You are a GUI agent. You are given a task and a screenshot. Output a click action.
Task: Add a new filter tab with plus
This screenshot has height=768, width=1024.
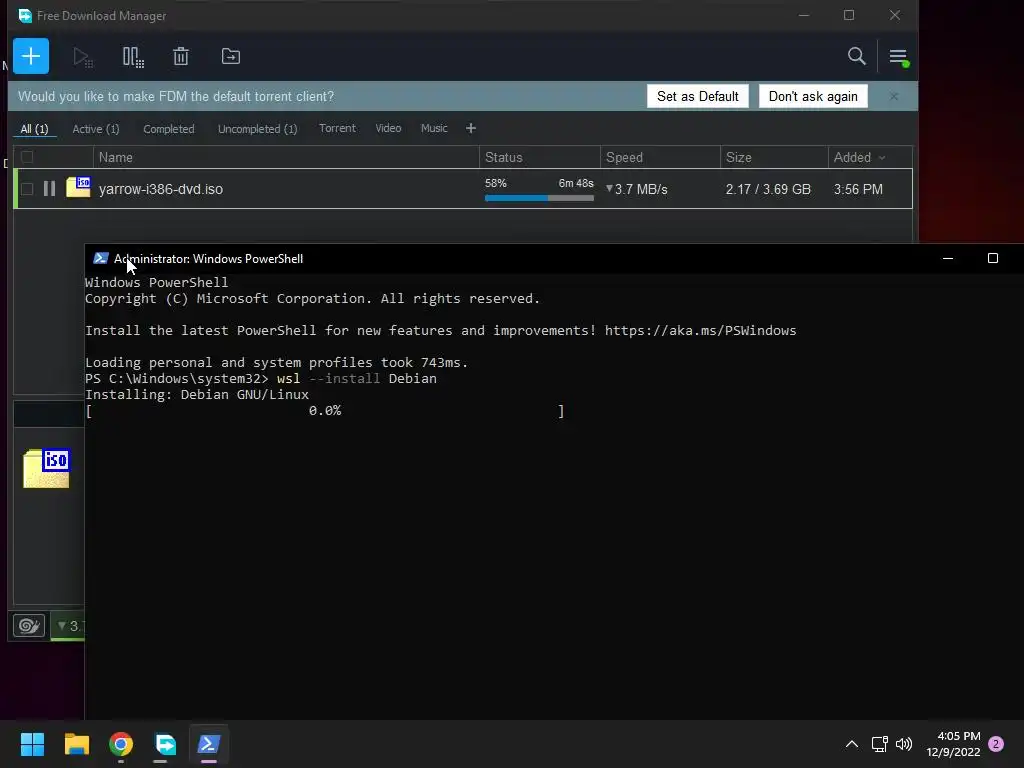pyautogui.click(x=471, y=129)
